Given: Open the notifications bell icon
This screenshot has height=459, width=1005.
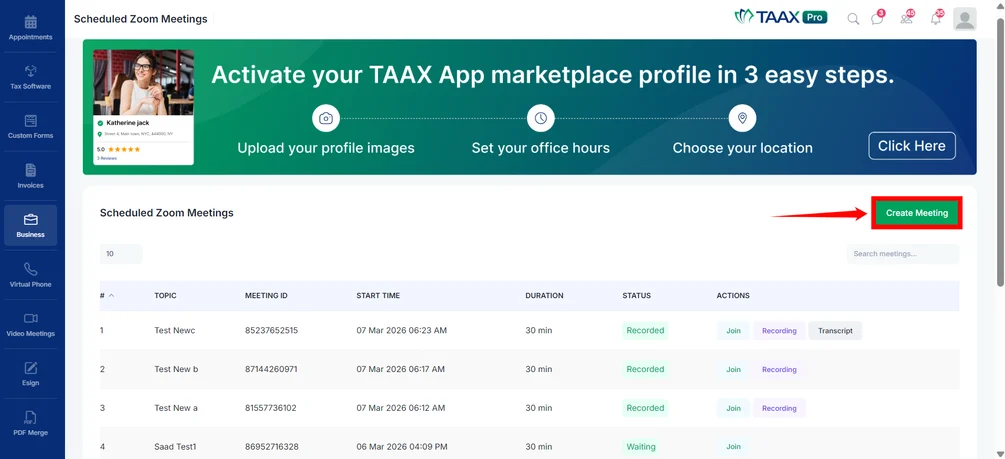Looking at the screenshot, I should [x=936, y=19].
